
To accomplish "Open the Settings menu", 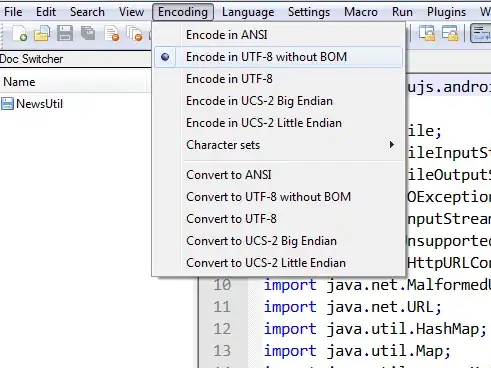I will (x=309, y=12).
